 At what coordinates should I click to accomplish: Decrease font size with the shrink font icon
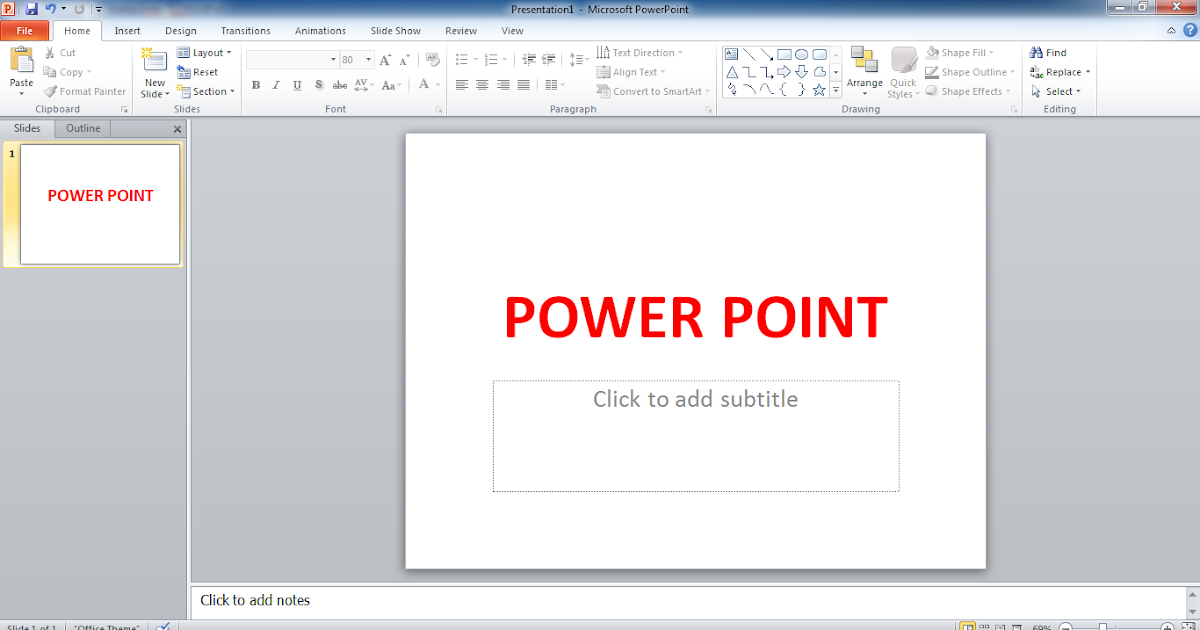pos(405,60)
